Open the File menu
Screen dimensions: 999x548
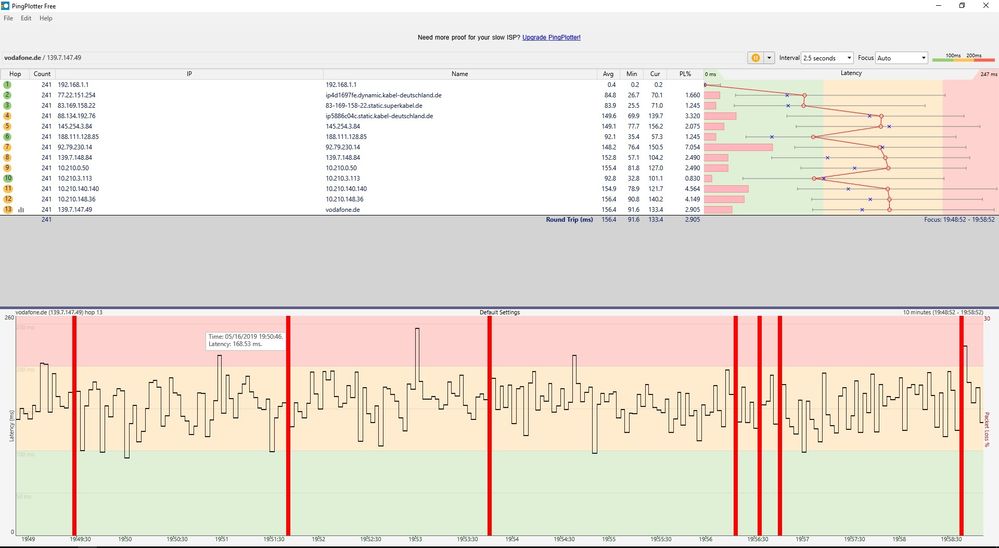[x=8, y=18]
